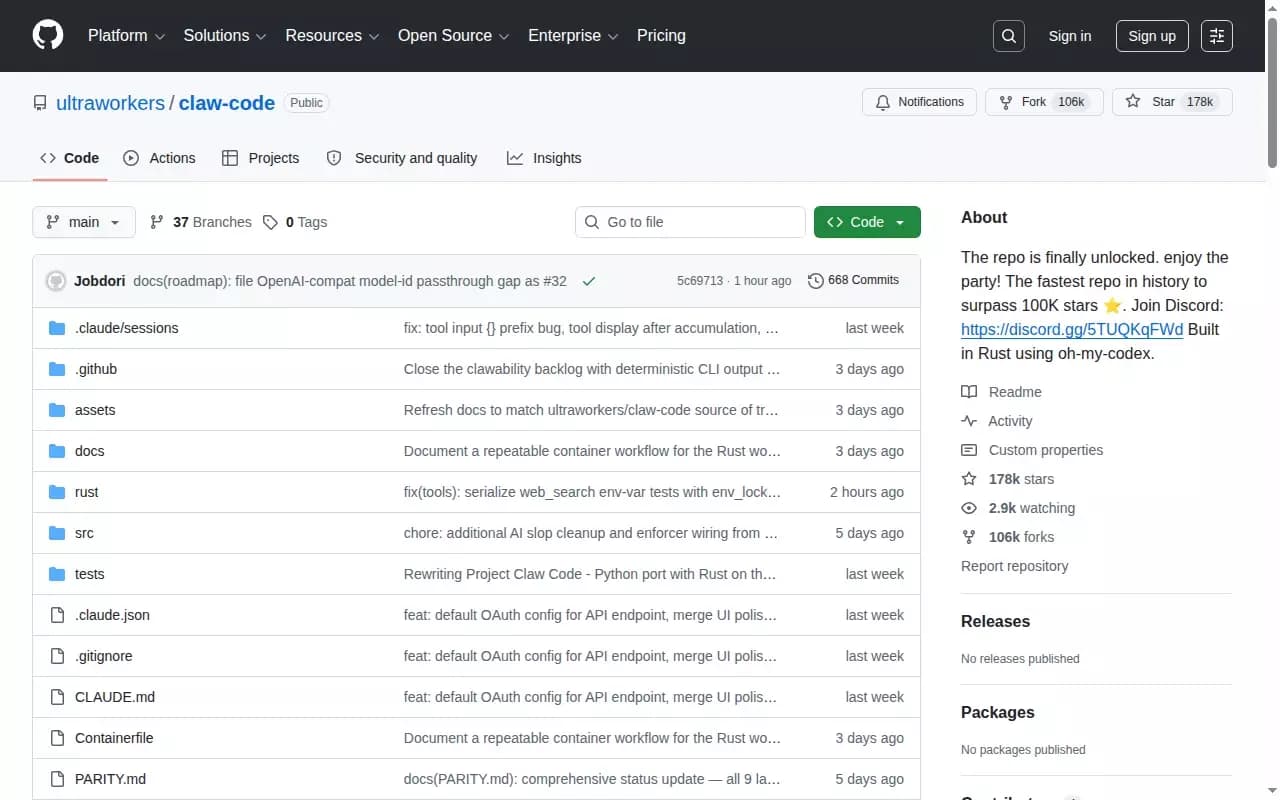Click the file icon beside CLAUDE.md
The height and width of the screenshot is (800, 1280).
coord(57,697)
